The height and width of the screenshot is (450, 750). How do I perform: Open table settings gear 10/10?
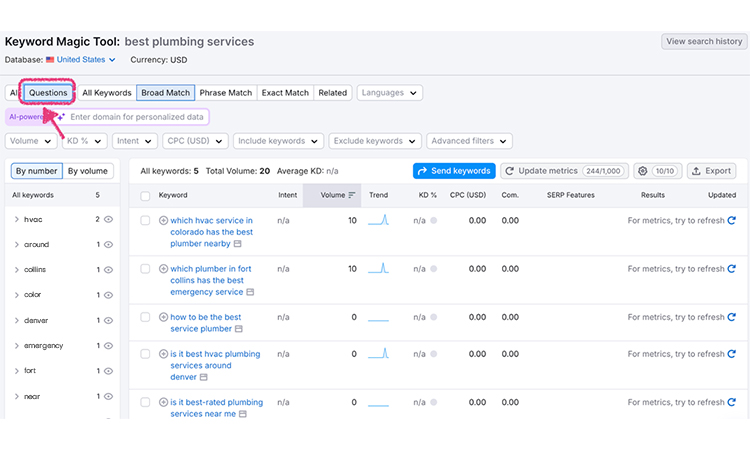[658, 171]
